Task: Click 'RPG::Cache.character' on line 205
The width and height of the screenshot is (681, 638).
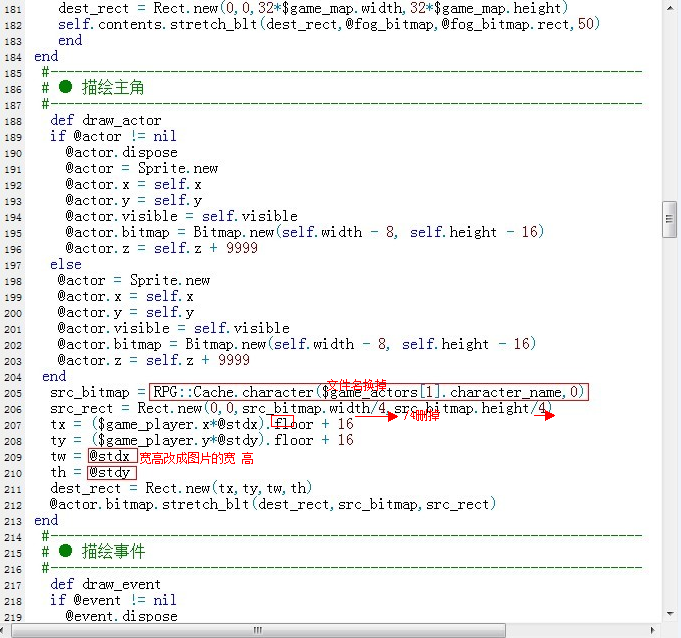Action: coord(233,392)
